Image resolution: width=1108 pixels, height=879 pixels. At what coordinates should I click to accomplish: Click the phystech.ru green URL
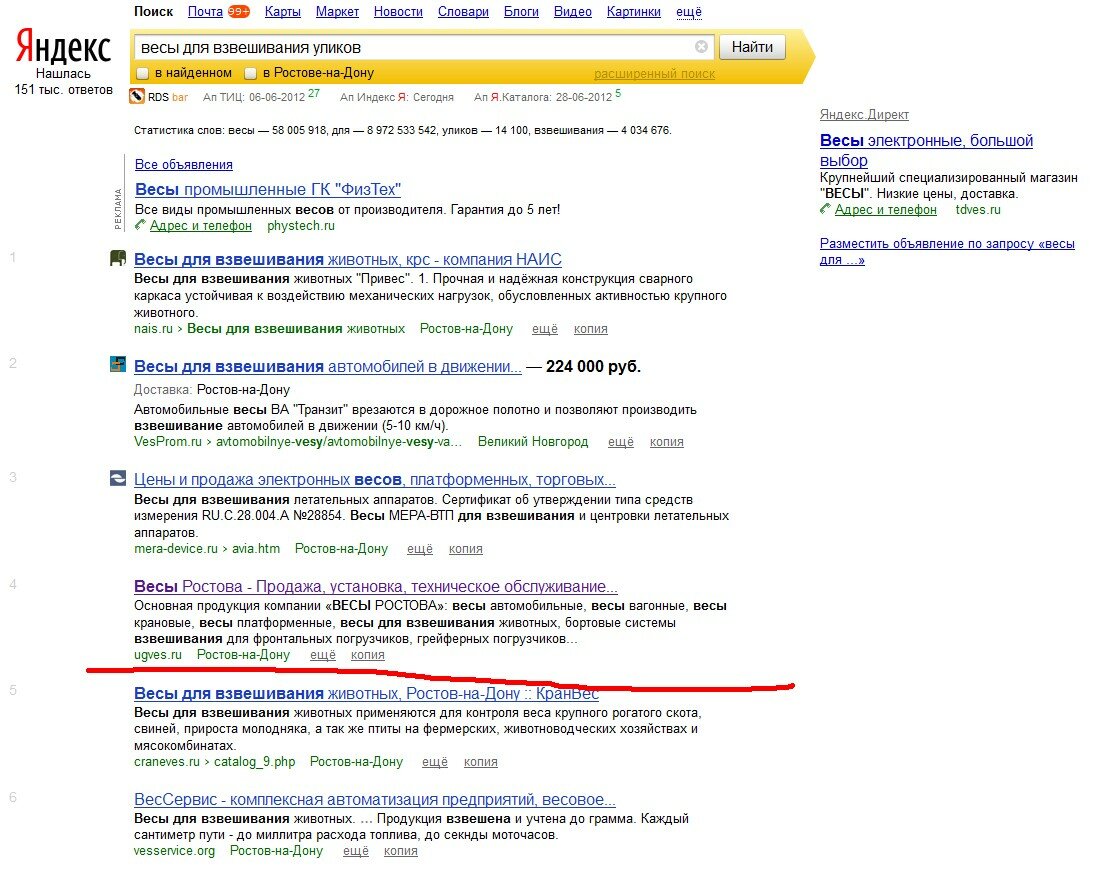(x=301, y=225)
